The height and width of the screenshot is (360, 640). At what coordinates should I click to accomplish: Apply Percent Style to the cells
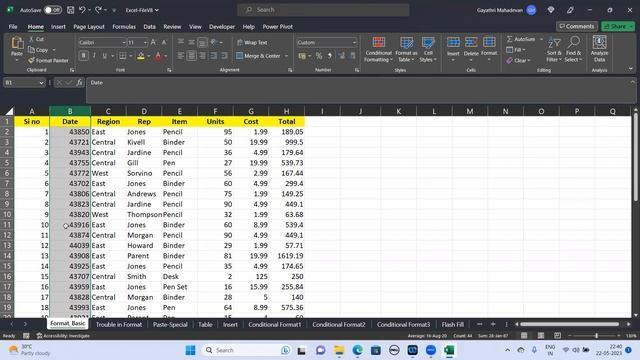tap(319, 56)
